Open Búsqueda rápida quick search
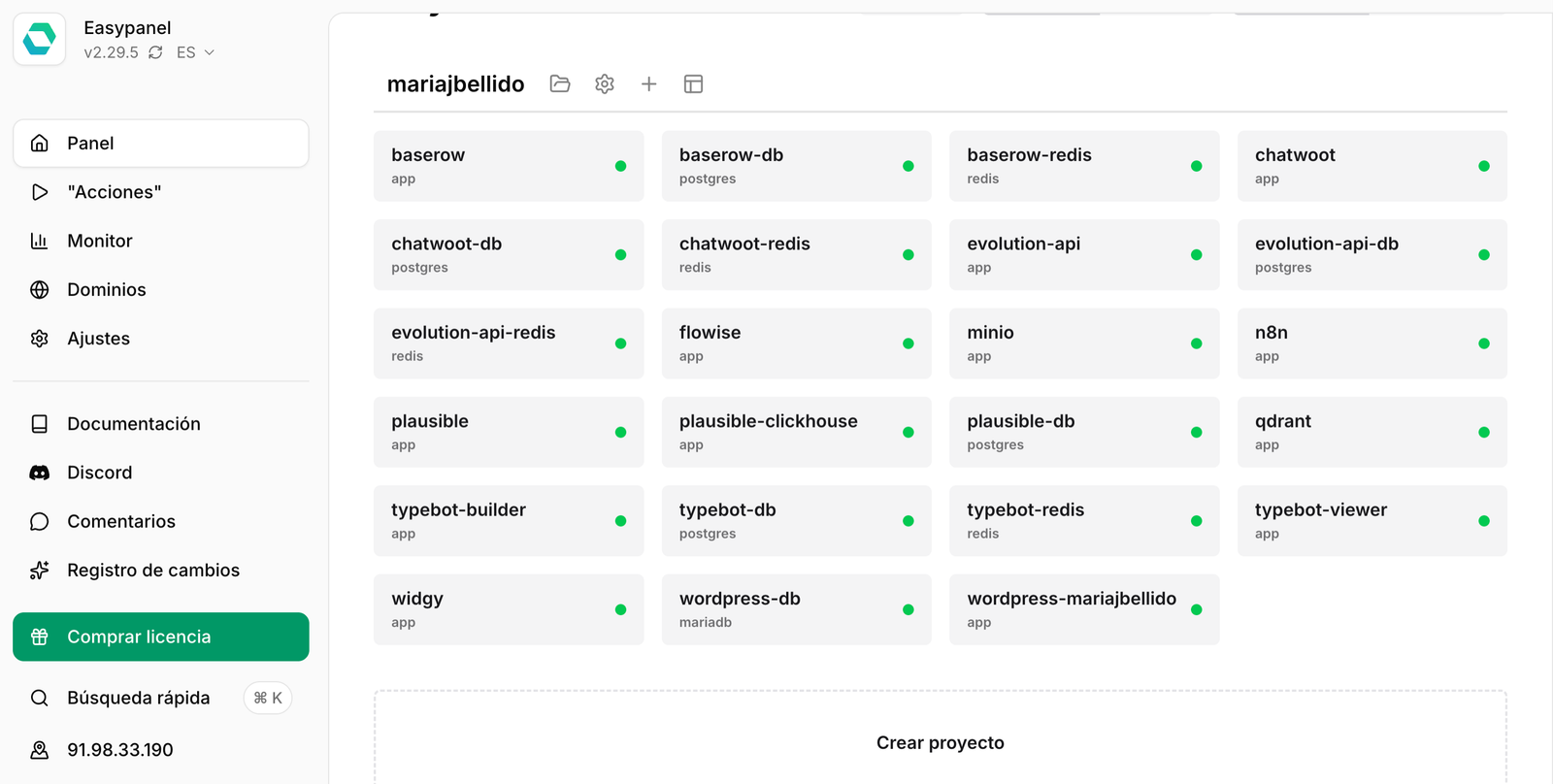Screen dimensions: 1553x784 pos(161,698)
